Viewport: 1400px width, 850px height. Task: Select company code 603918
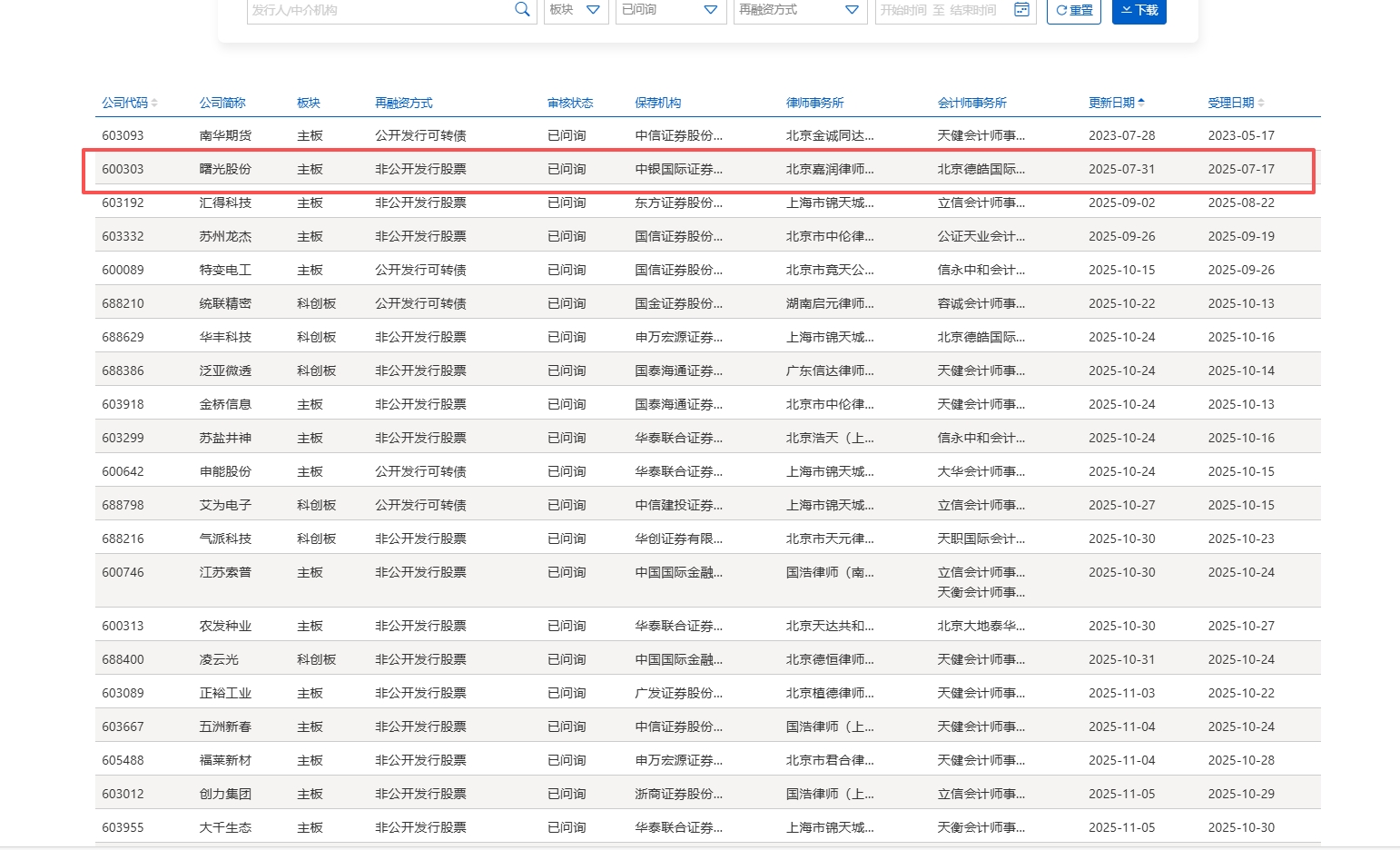point(123,404)
